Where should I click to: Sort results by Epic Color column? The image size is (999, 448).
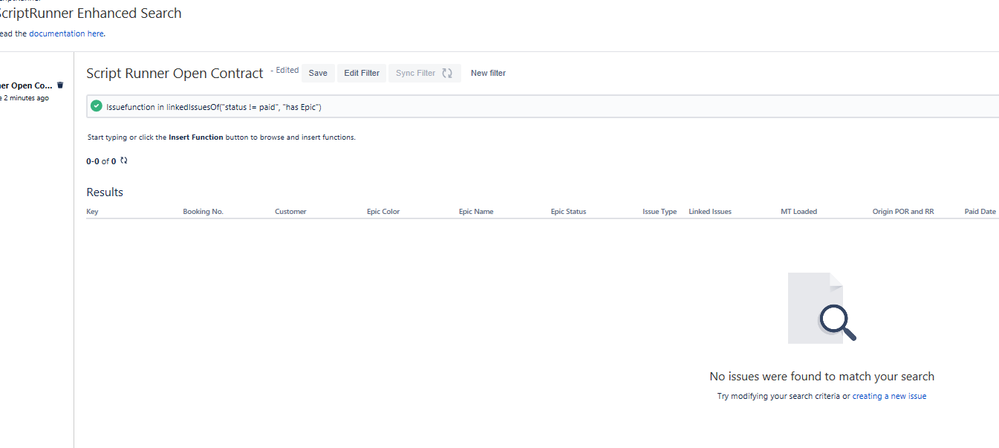[x=383, y=212]
